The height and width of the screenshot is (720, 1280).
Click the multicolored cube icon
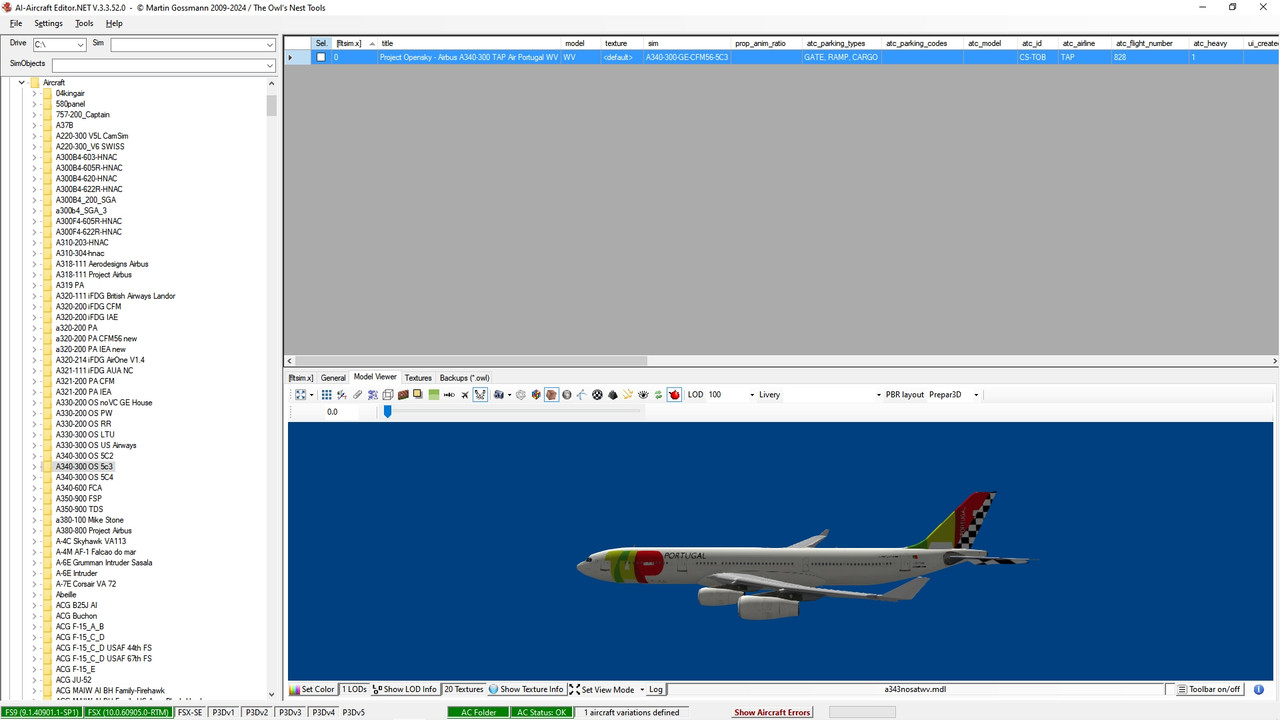[x=535, y=394]
